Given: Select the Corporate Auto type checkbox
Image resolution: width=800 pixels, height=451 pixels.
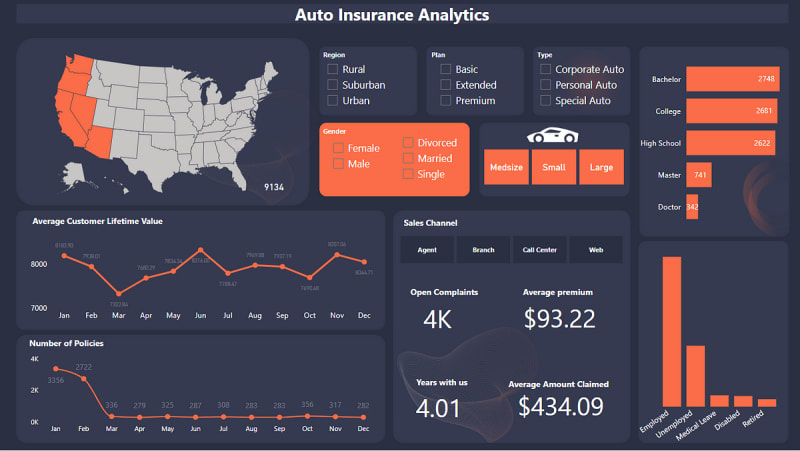Looking at the screenshot, I should coord(545,70).
